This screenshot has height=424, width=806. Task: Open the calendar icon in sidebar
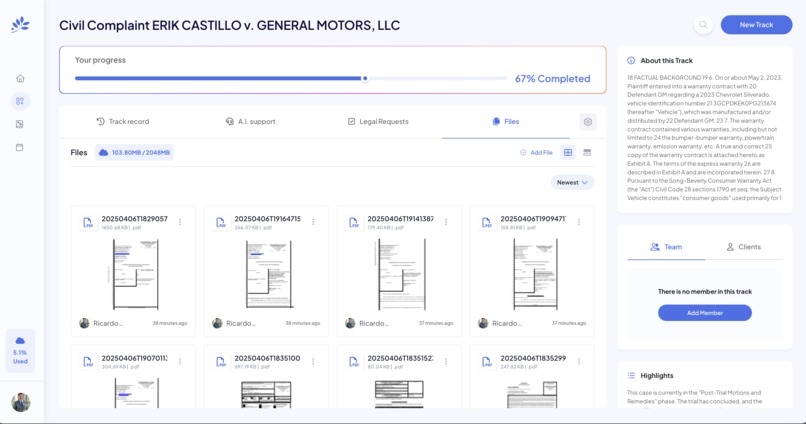(20, 147)
